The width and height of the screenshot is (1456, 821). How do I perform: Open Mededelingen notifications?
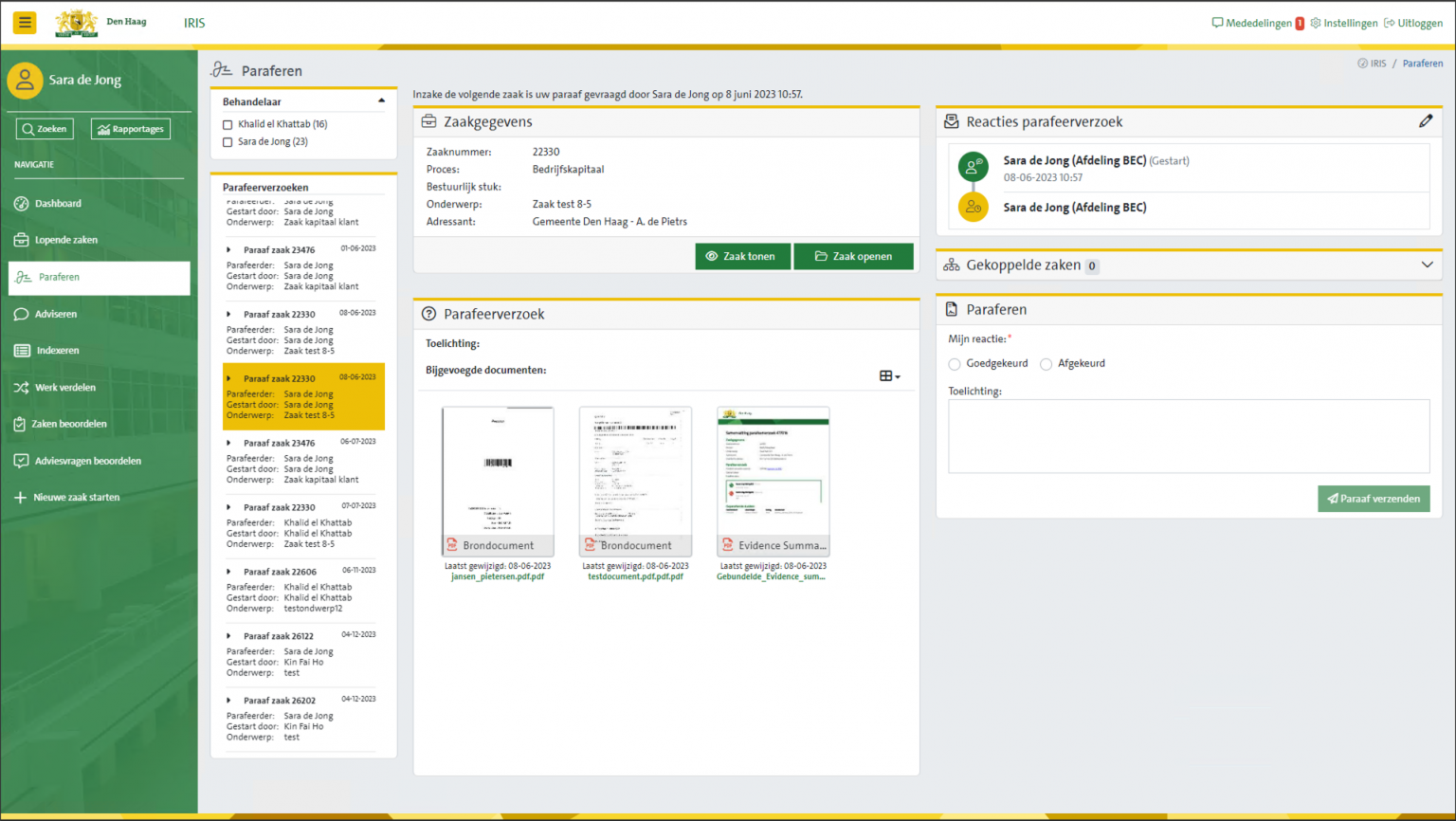(x=1258, y=23)
